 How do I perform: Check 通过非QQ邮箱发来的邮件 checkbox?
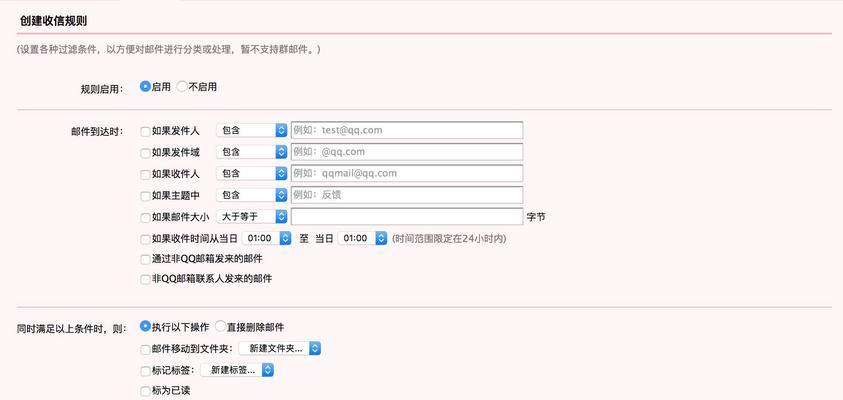click(x=145, y=260)
